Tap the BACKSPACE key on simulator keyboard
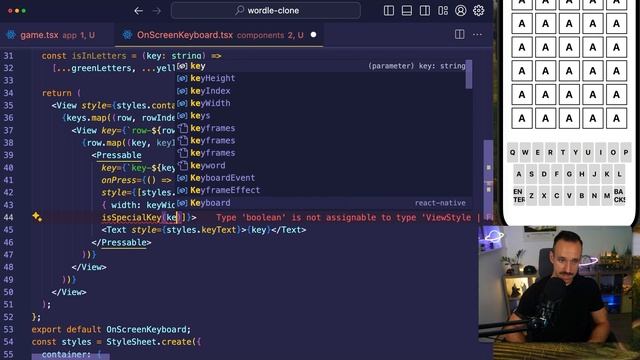The height and width of the screenshot is (360, 640). tap(619, 196)
